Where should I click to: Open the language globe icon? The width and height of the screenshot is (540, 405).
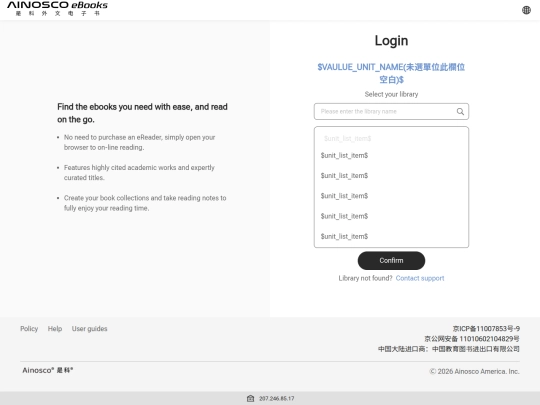(526, 10)
